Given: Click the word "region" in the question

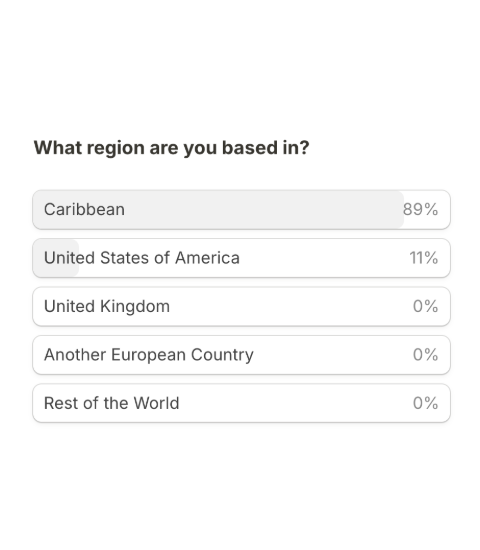Looking at the screenshot, I should click(x=116, y=149).
